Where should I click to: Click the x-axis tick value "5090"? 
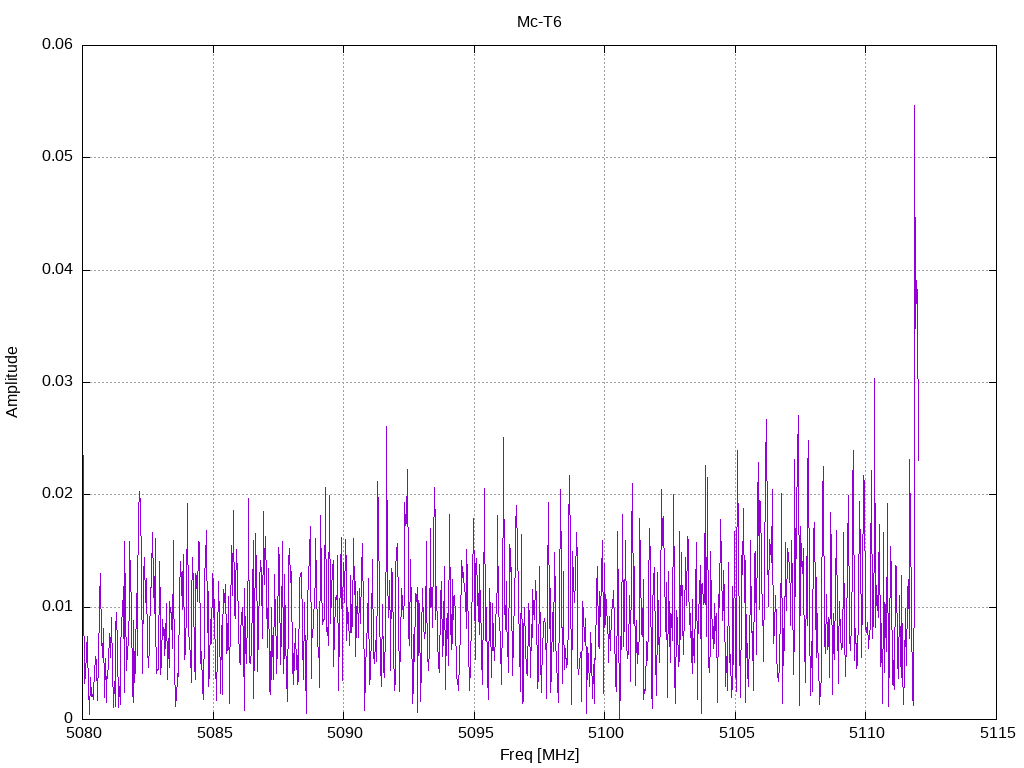pyautogui.click(x=344, y=733)
